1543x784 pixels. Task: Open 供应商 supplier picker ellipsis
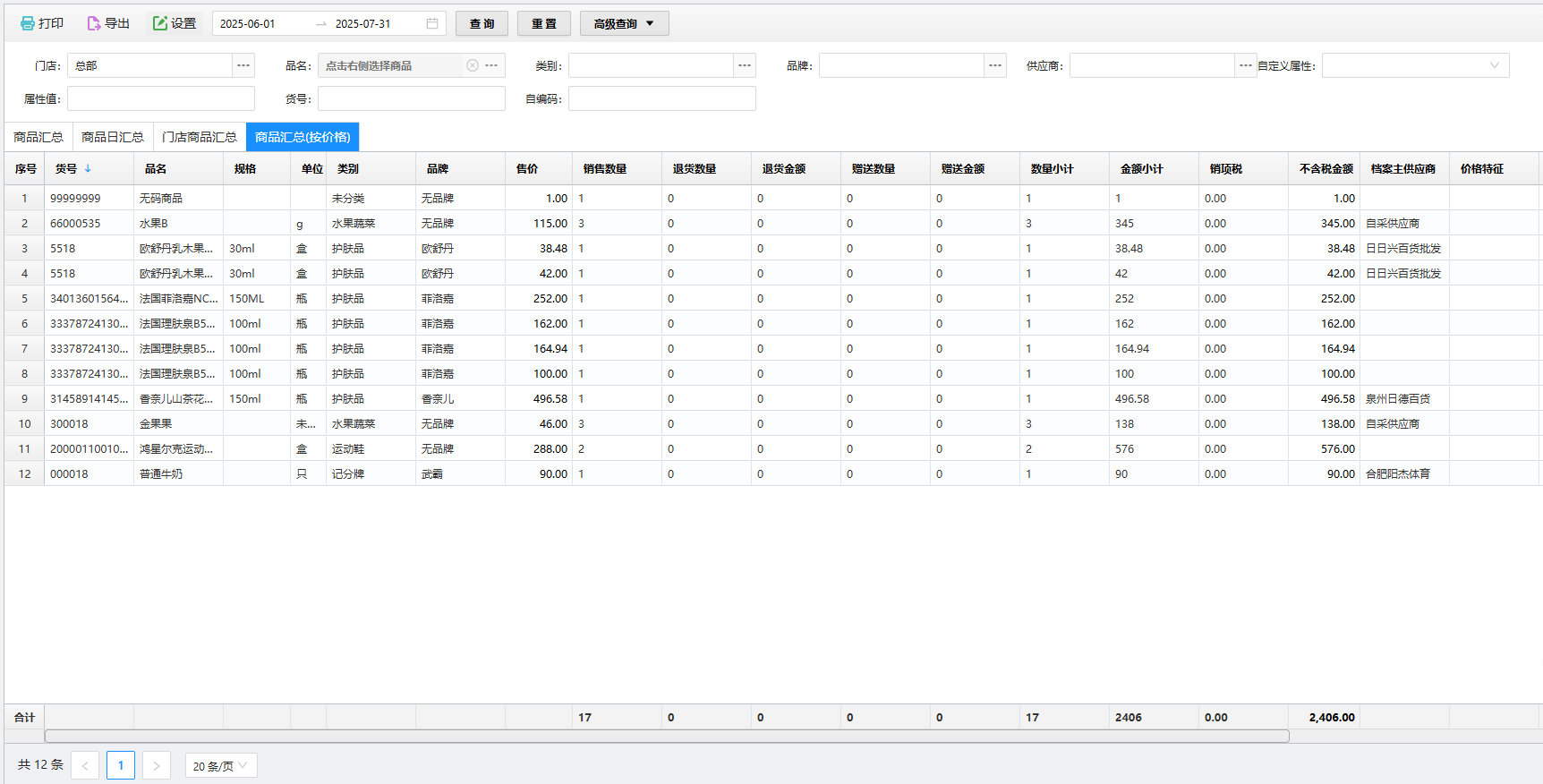click(x=1246, y=65)
